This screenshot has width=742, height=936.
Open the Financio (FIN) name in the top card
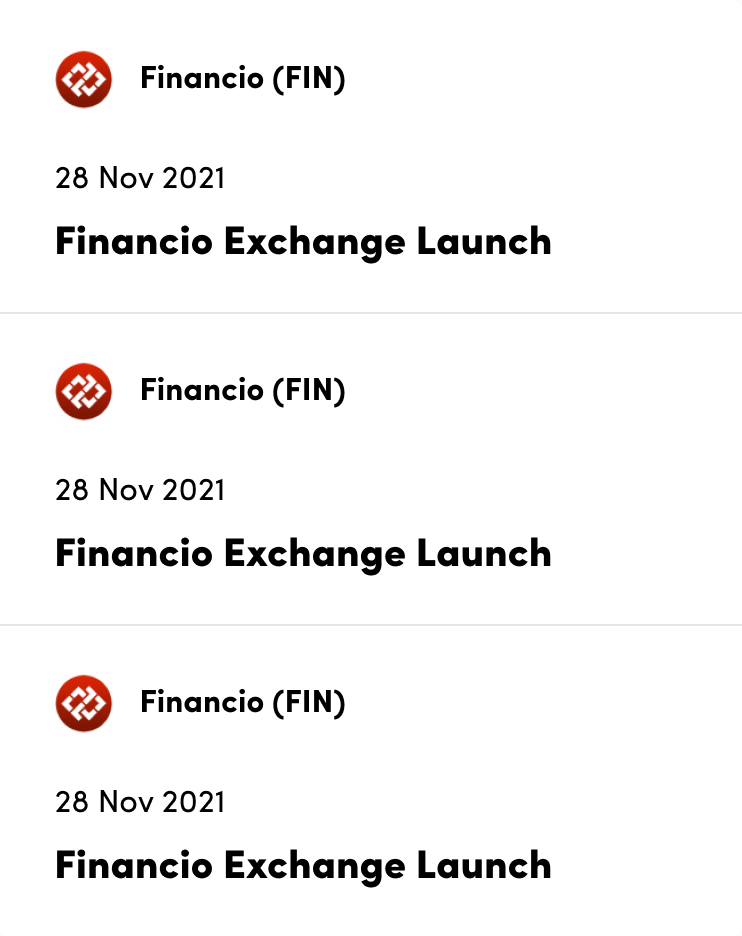pyautogui.click(x=242, y=79)
